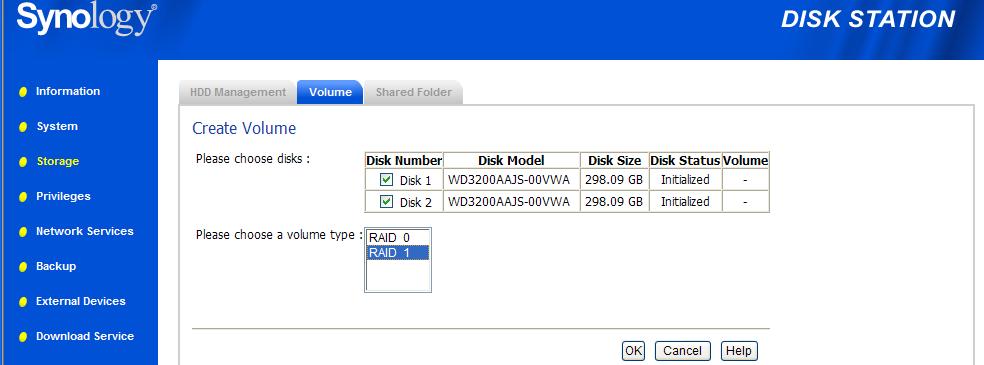Click the Cancel button
This screenshot has height=365, width=984.
pyautogui.click(x=682, y=351)
